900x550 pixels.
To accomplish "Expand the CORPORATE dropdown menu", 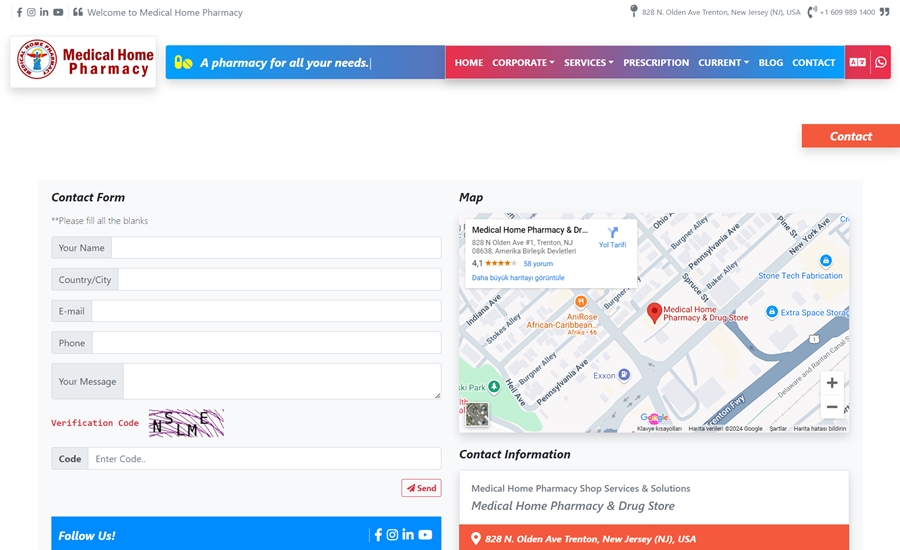I will tap(523, 62).
